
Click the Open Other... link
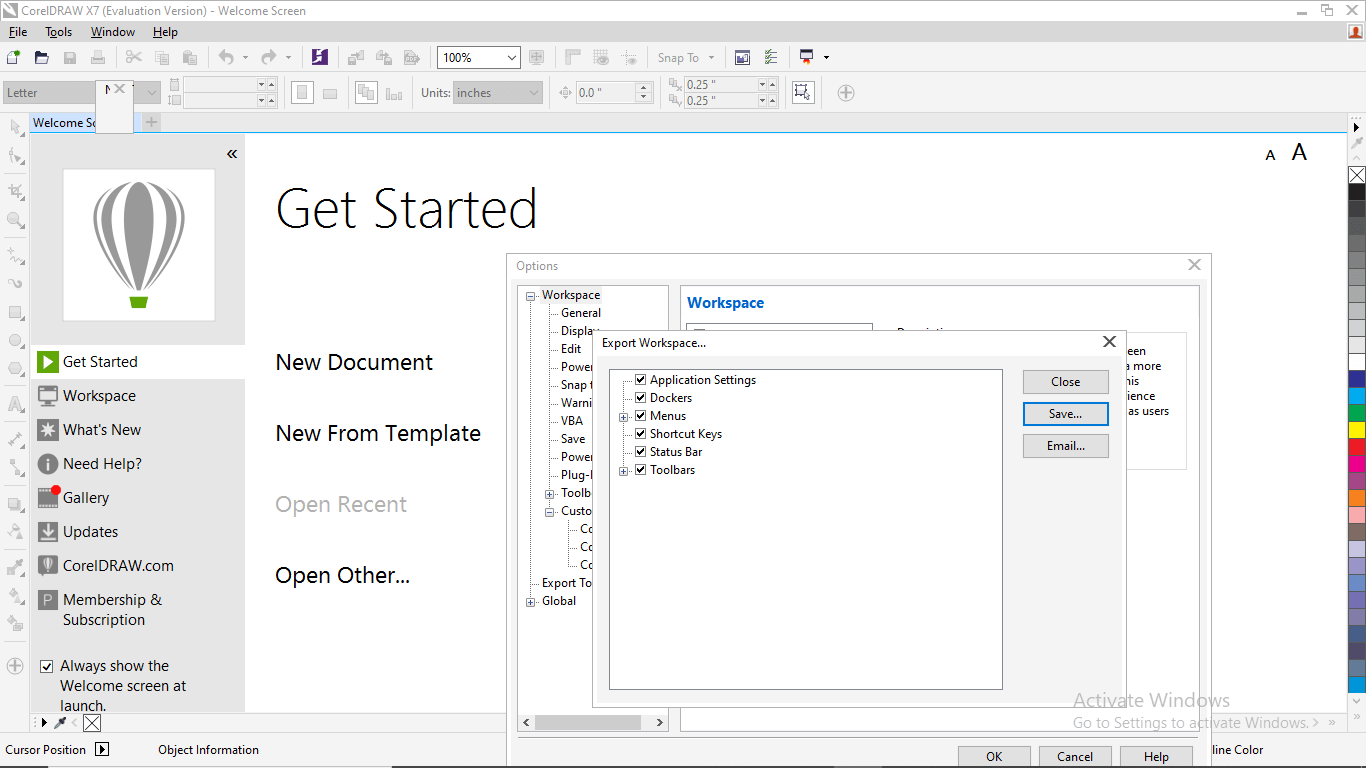pos(343,576)
